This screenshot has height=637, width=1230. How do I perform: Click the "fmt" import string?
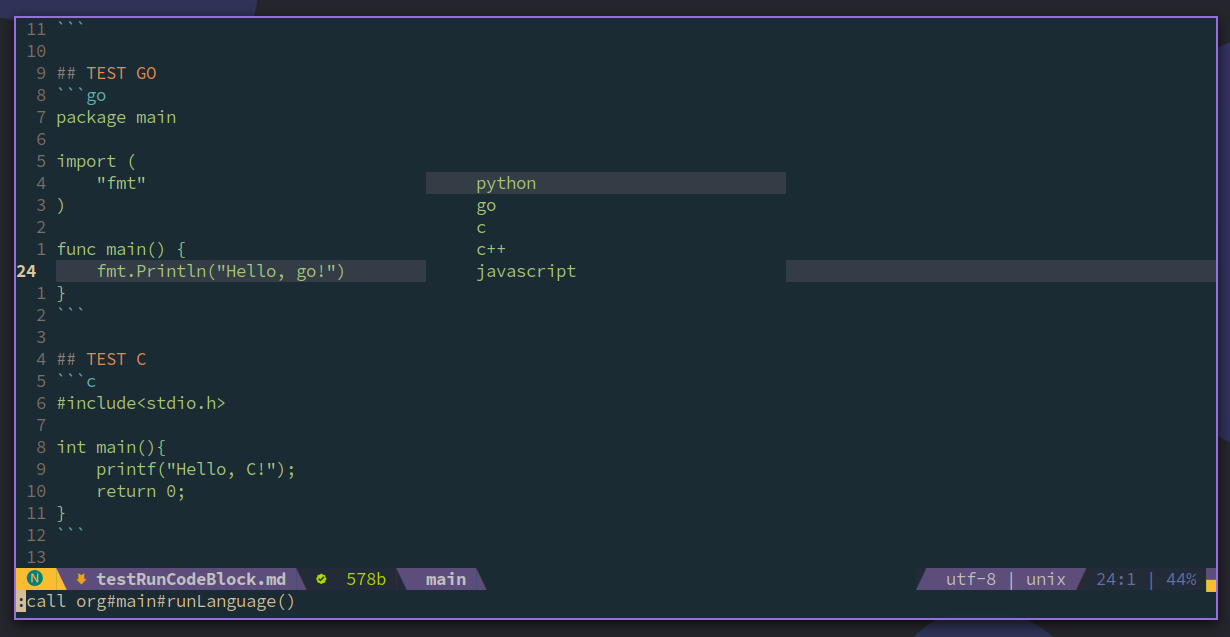tap(121, 183)
